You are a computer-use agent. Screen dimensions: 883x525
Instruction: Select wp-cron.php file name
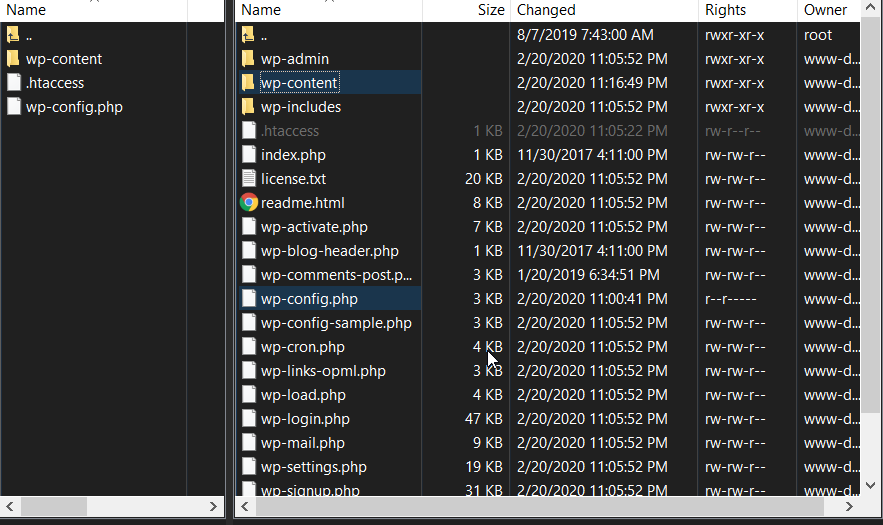pos(302,347)
